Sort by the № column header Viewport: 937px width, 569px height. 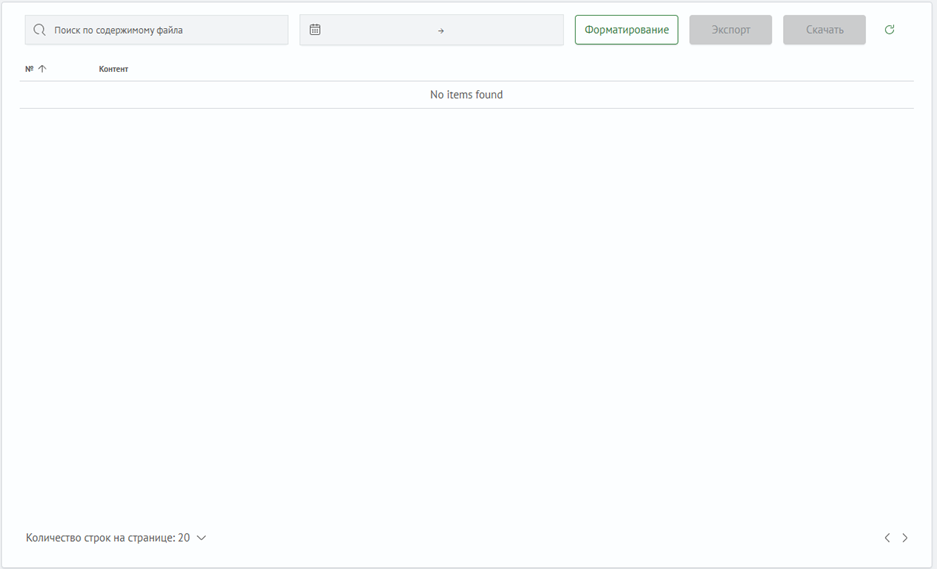(29, 69)
